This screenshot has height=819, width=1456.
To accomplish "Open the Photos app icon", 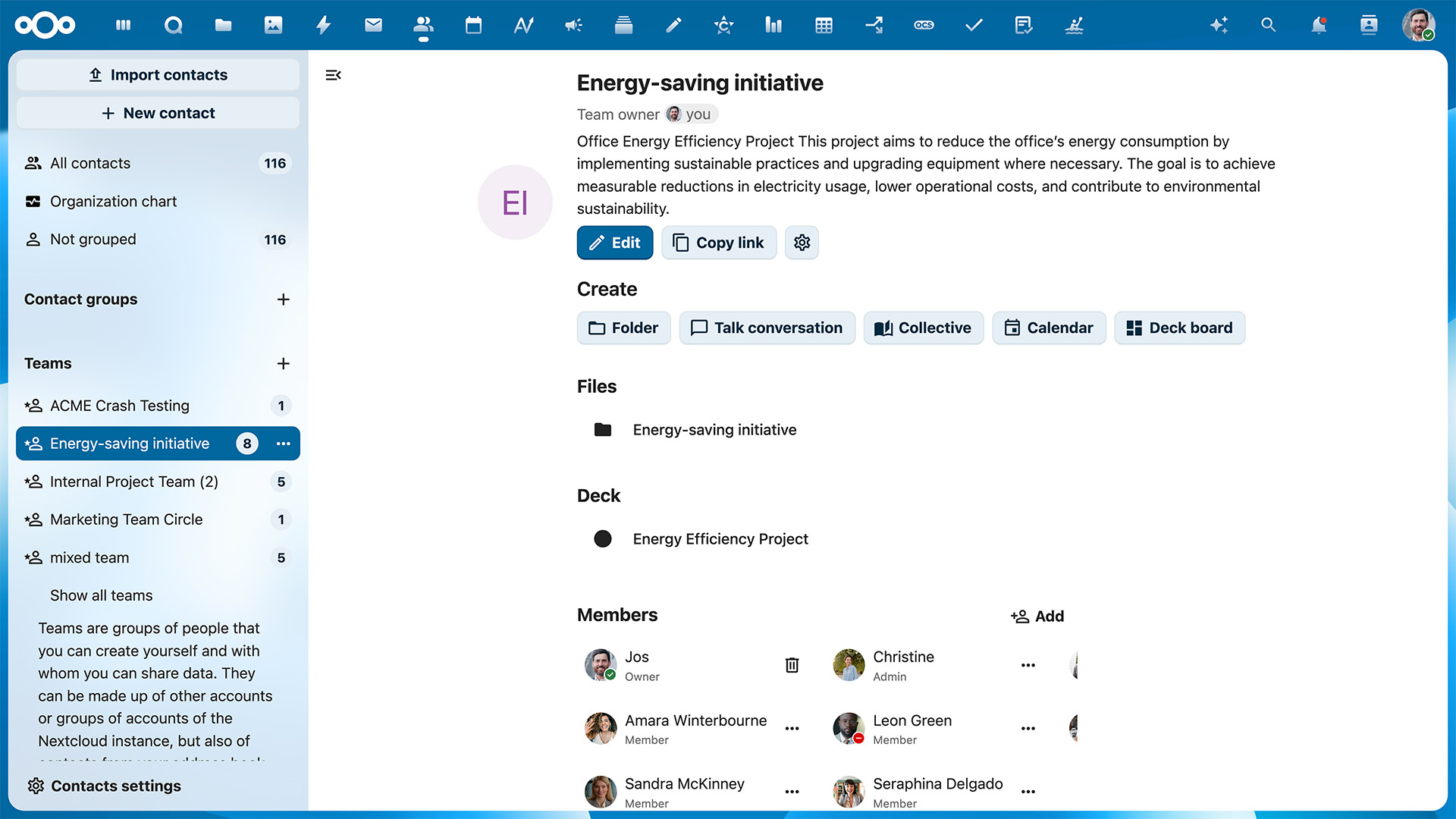I will (x=273, y=25).
